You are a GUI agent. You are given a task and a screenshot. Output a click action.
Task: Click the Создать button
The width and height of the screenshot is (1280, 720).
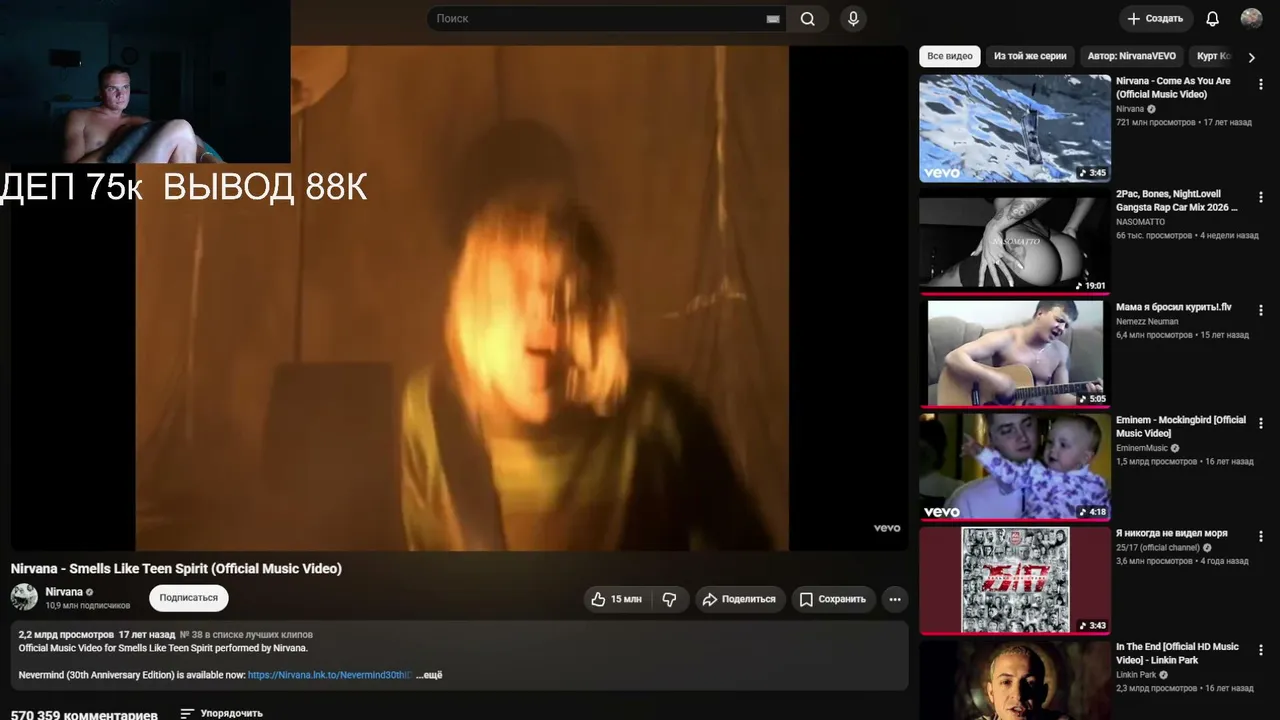(1155, 19)
